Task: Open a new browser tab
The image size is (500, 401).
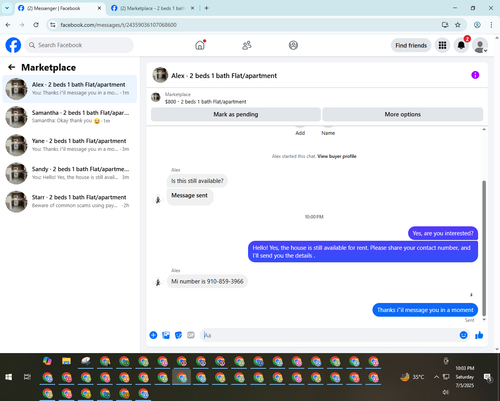Action: [x=206, y=8]
